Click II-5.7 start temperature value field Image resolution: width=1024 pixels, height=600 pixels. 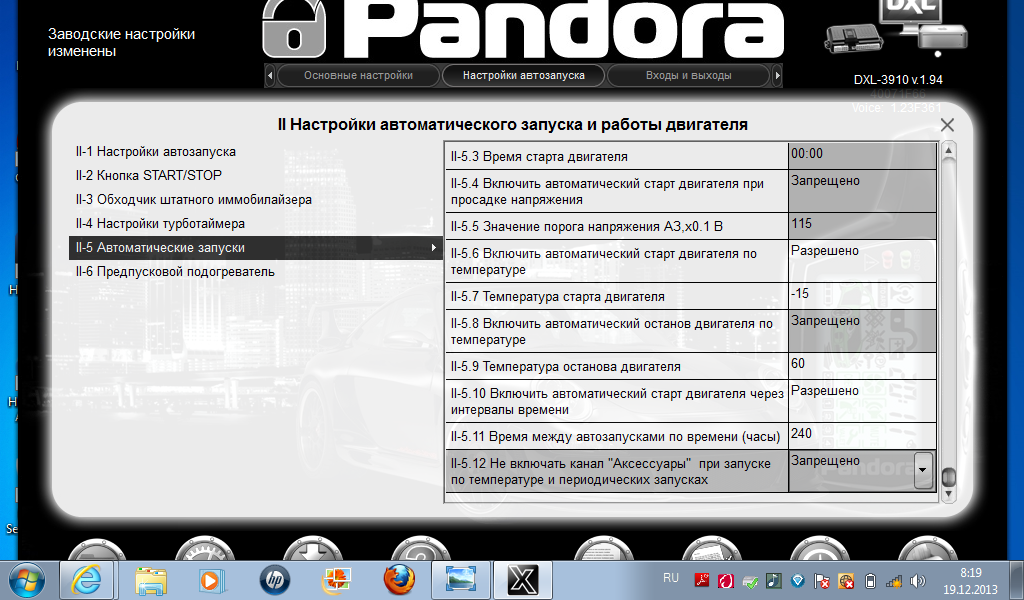[862, 296]
